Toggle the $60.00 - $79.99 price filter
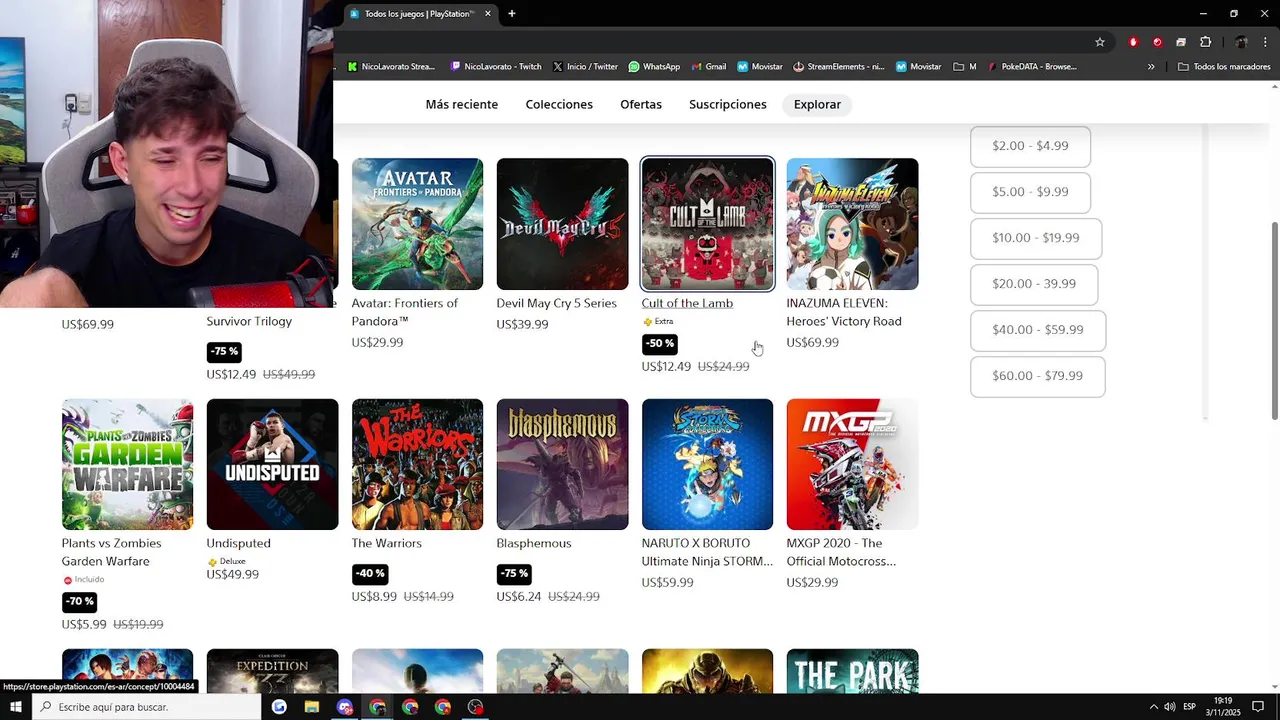 point(1038,376)
